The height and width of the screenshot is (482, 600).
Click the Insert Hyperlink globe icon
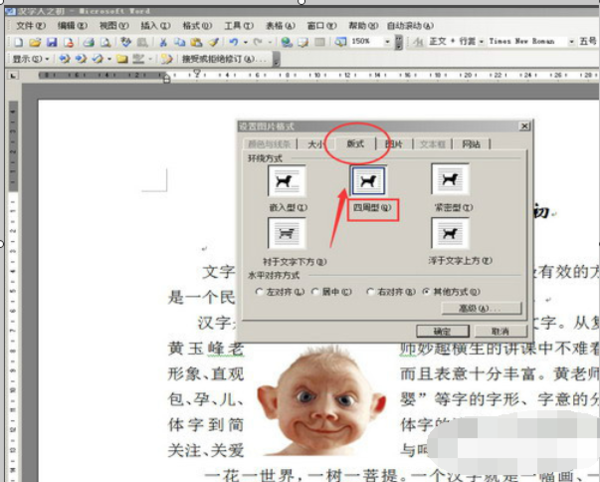[x=286, y=42]
